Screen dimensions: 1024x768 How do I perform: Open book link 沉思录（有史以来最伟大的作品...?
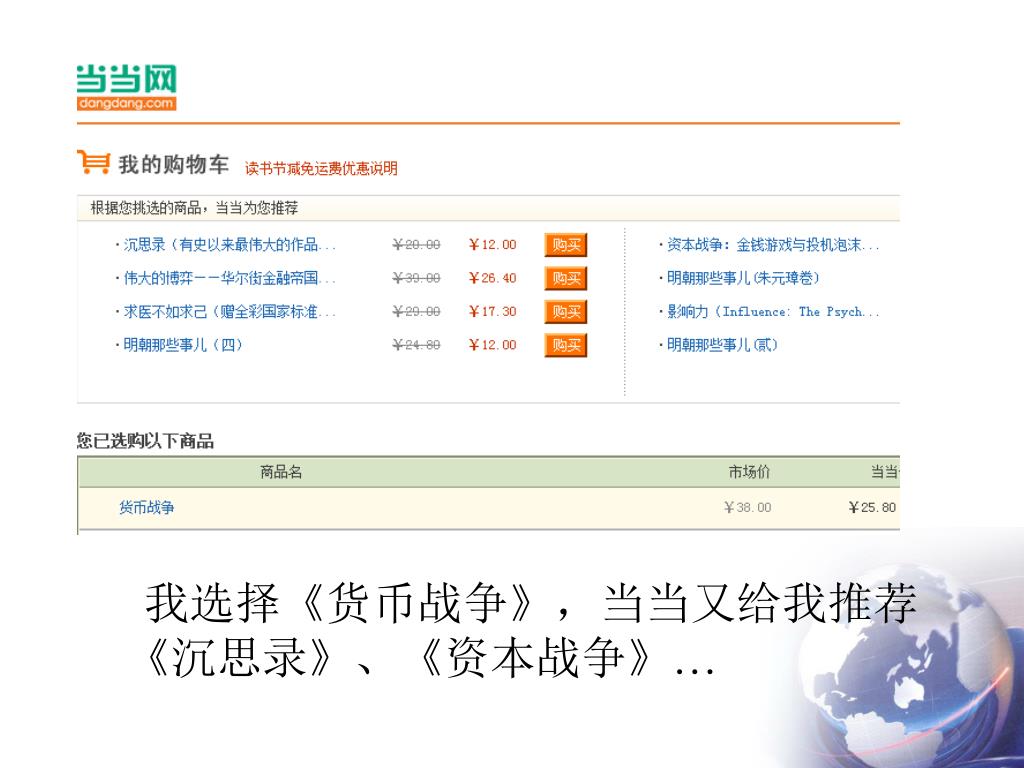pyautogui.click(x=229, y=245)
